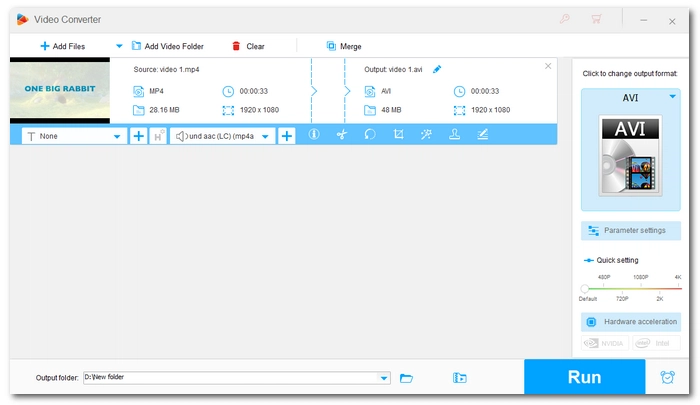Select Merge in the top toolbar
700x405 pixels.
point(343,46)
